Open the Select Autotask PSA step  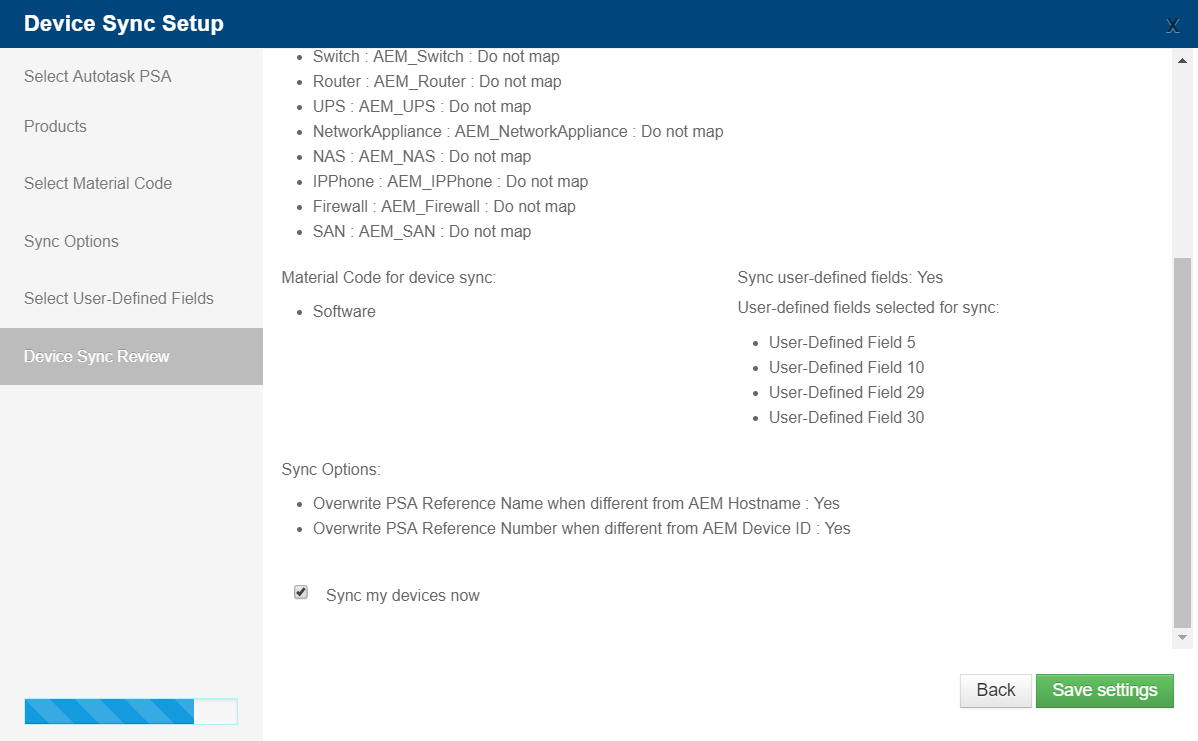tap(98, 76)
